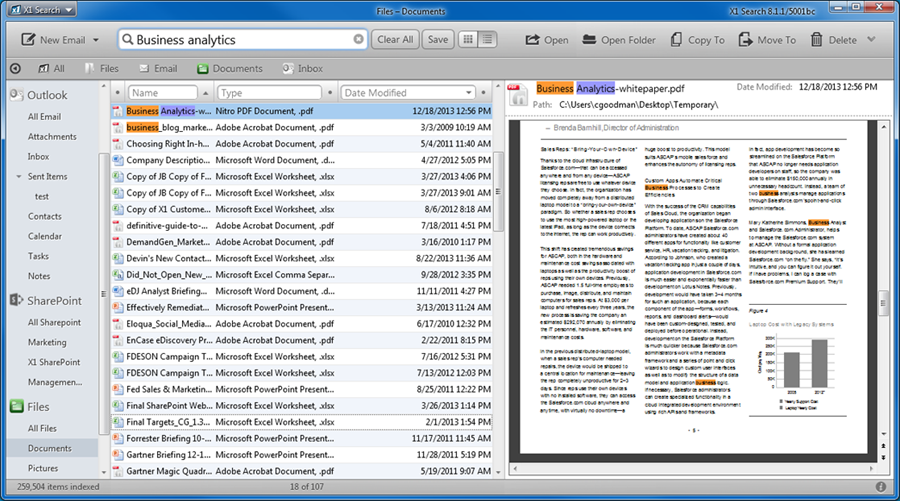Click the Save search button
This screenshot has width=900, height=501.
click(438, 40)
